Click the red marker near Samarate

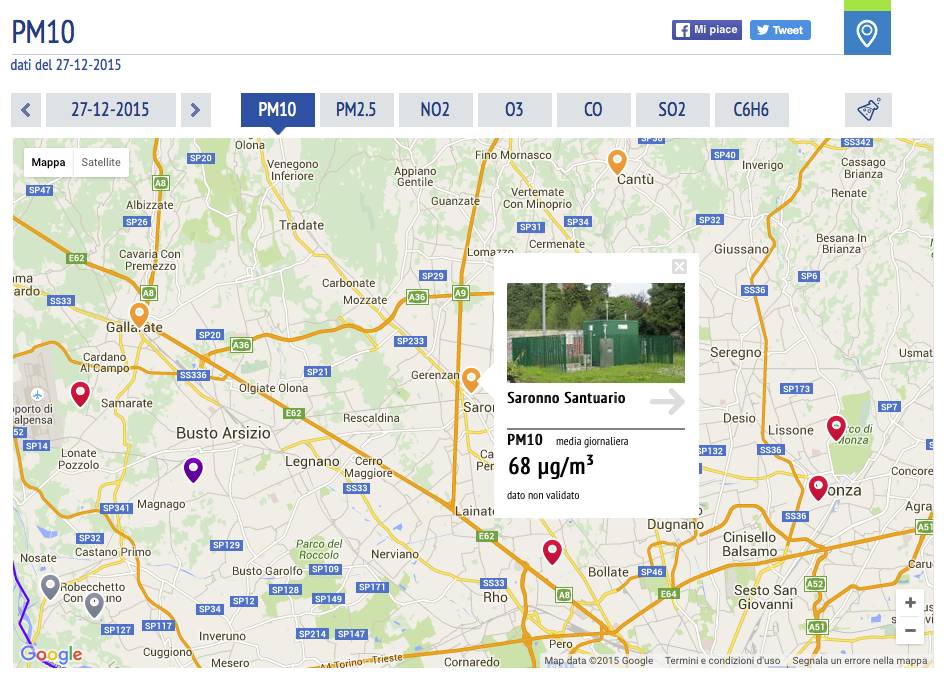(80, 393)
